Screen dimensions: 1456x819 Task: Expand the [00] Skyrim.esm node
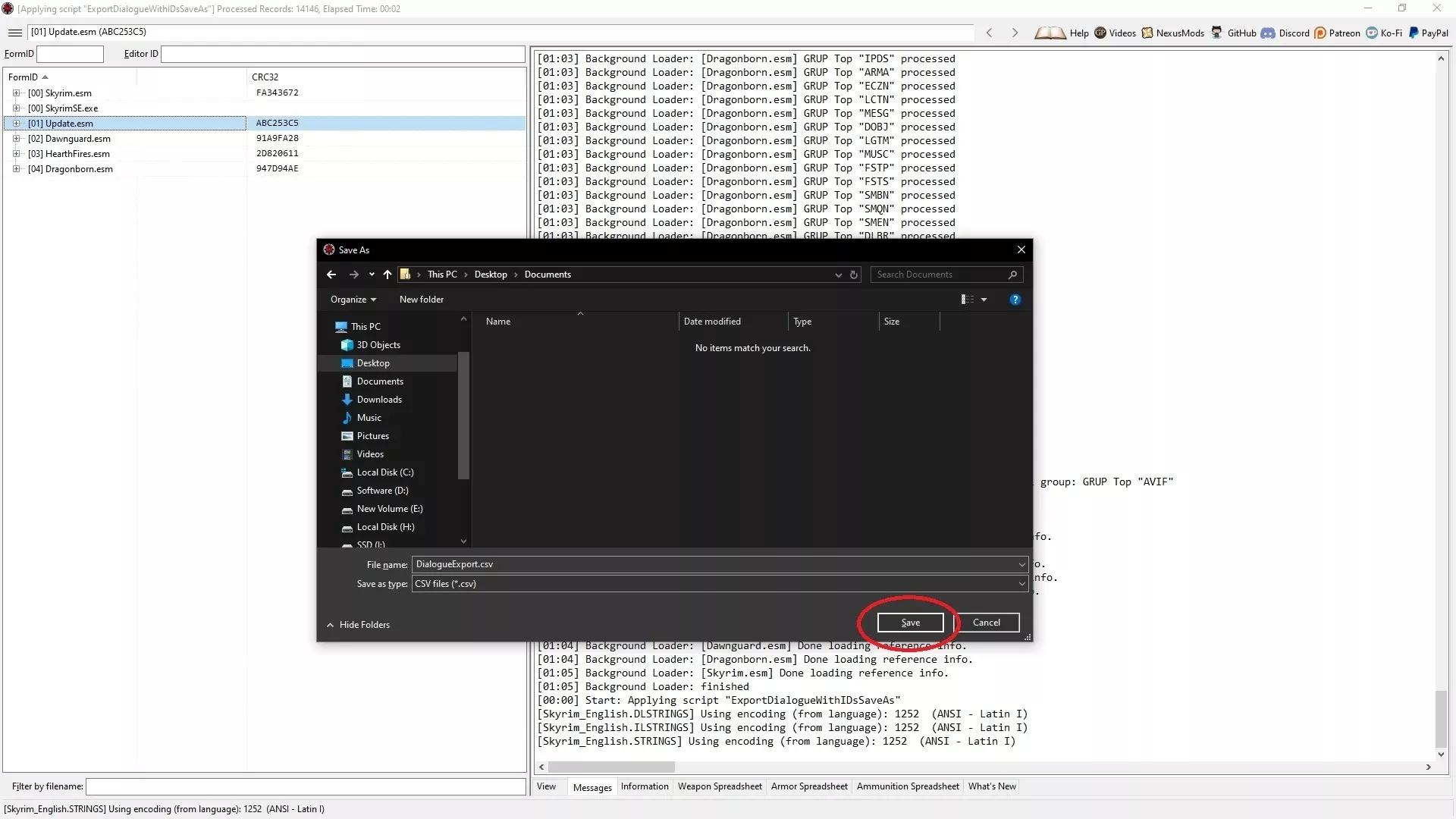click(x=16, y=93)
